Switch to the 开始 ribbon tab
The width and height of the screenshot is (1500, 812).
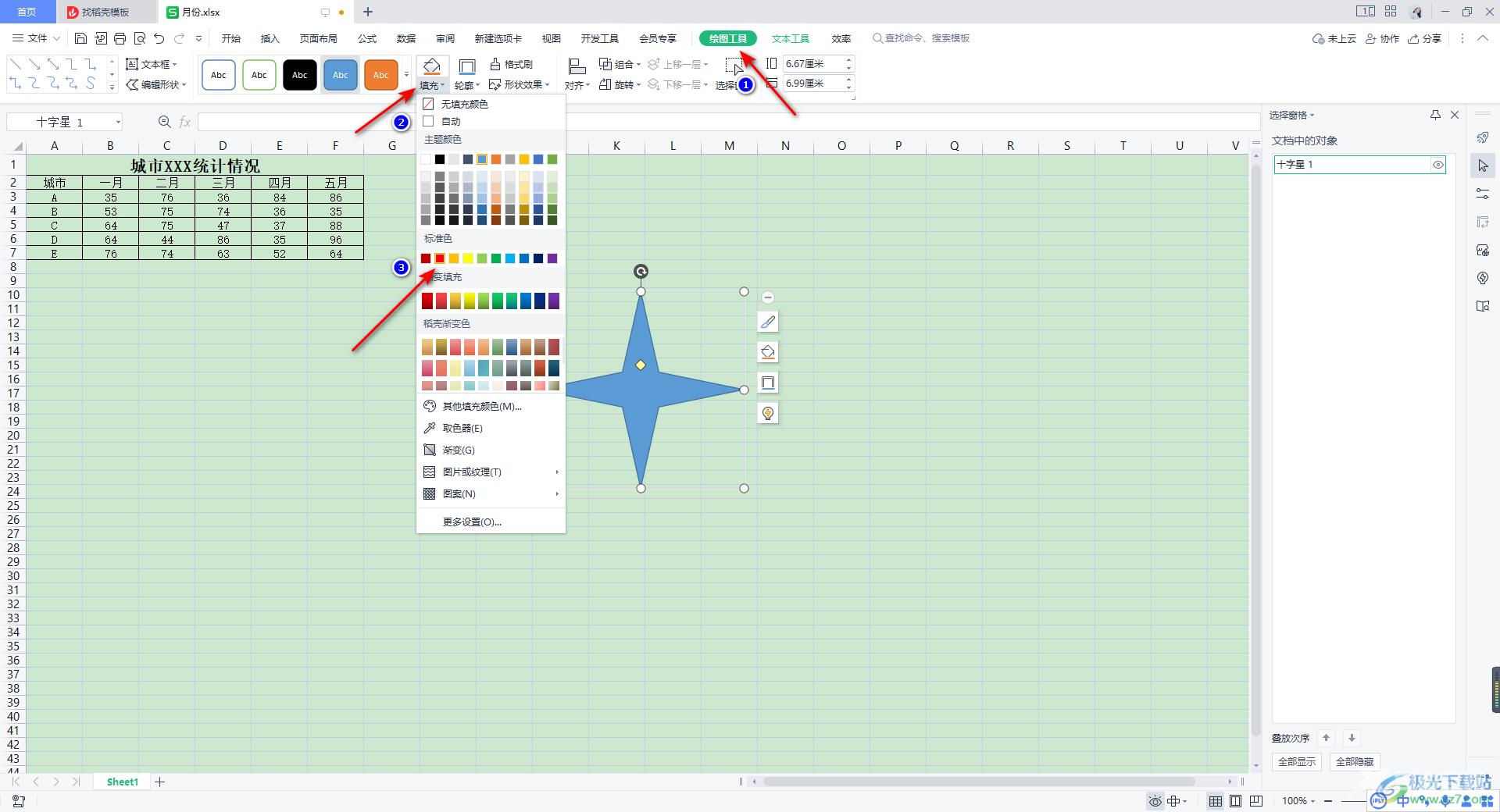231,38
